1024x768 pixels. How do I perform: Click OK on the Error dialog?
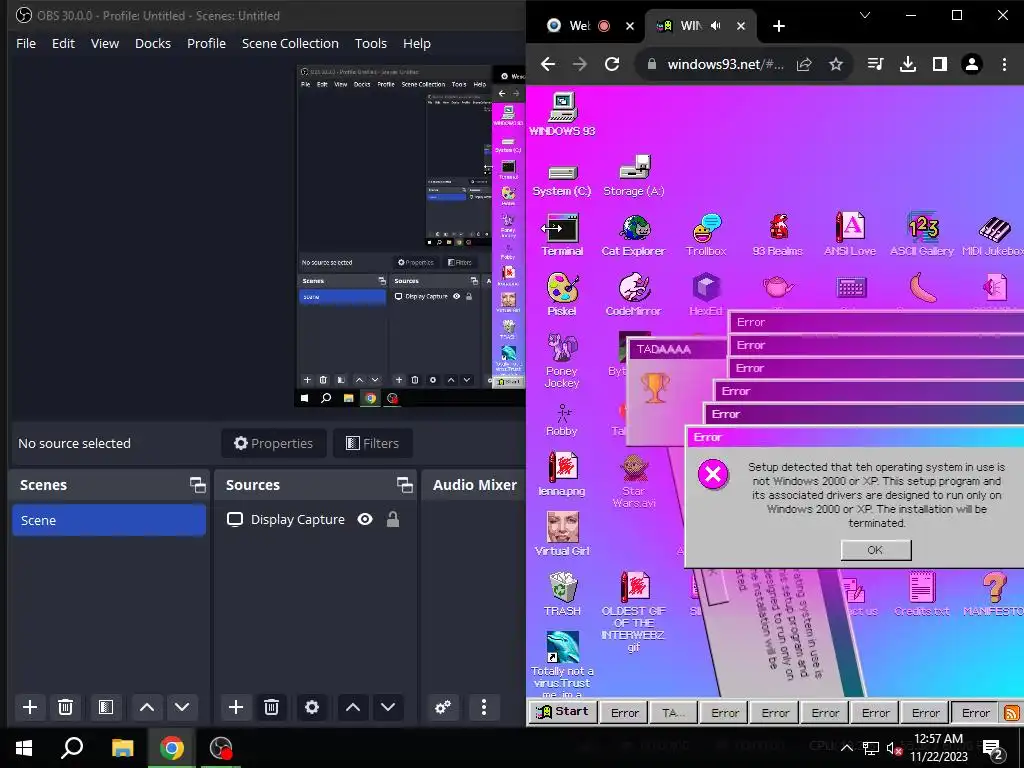tap(876, 550)
